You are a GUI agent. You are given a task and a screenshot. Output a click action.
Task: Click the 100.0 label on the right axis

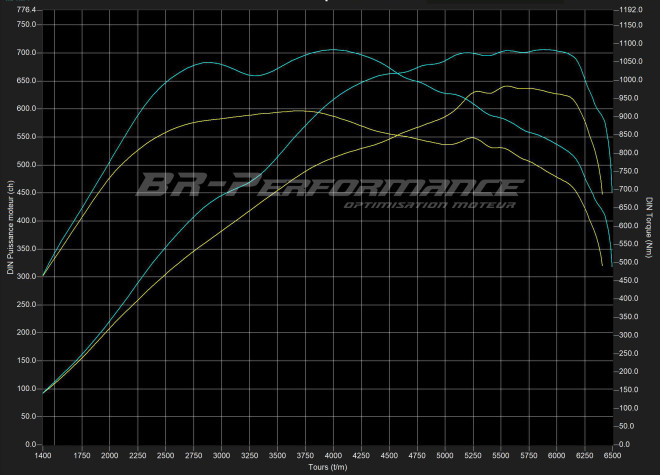629,408
